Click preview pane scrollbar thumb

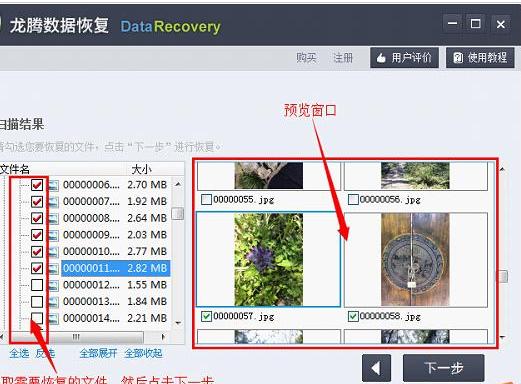click(503, 276)
